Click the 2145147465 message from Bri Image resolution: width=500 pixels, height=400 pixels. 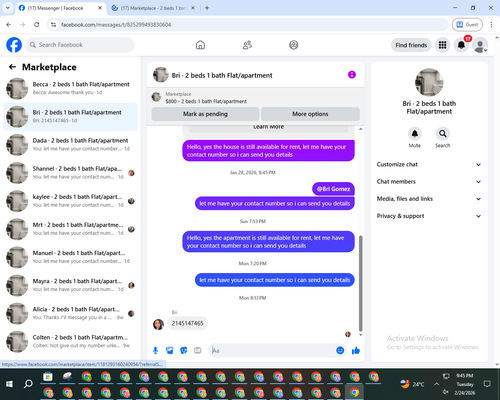point(187,323)
